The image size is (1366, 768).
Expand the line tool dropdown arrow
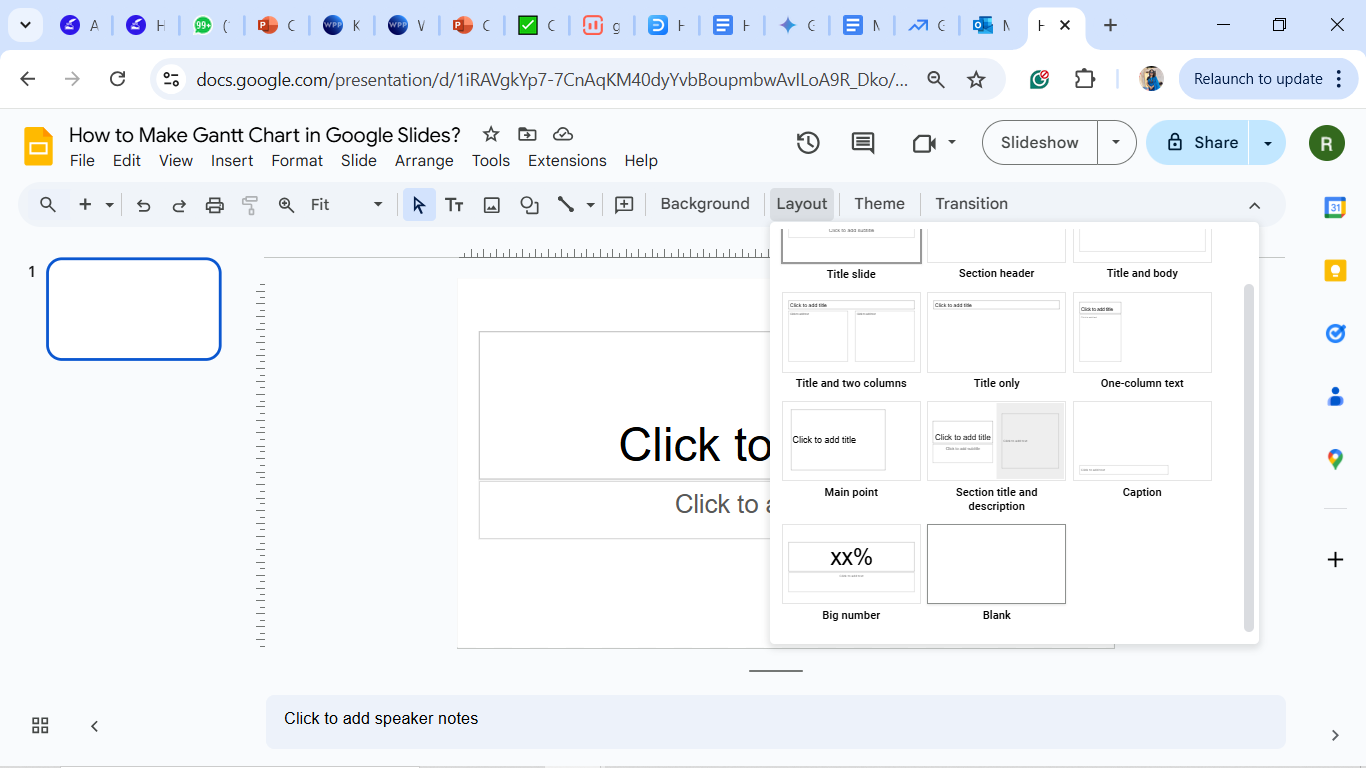(x=590, y=205)
